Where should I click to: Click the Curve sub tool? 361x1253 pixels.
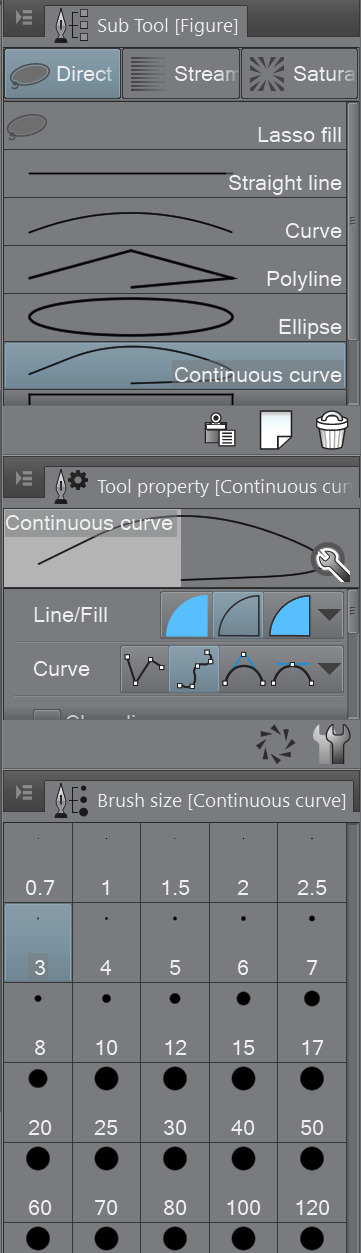pos(175,222)
